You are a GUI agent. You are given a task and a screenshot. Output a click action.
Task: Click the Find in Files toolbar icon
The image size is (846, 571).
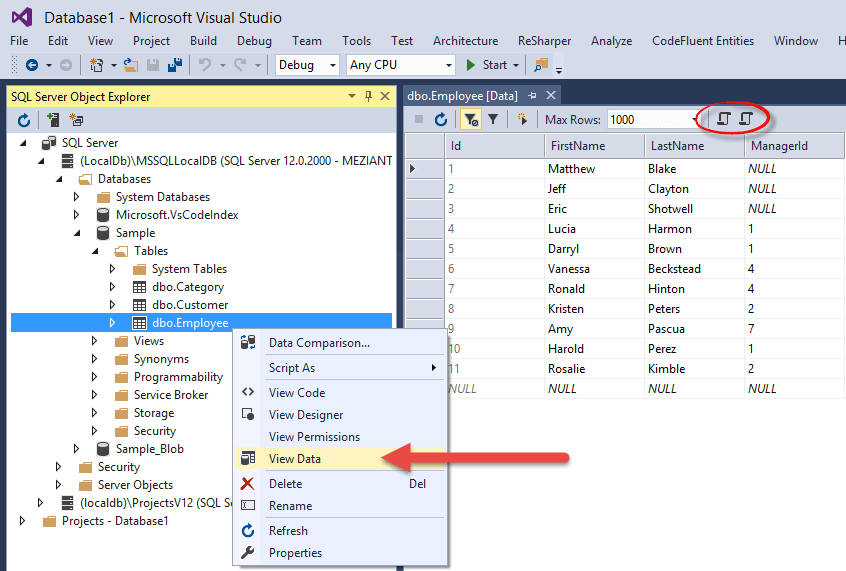[x=541, y=65]
